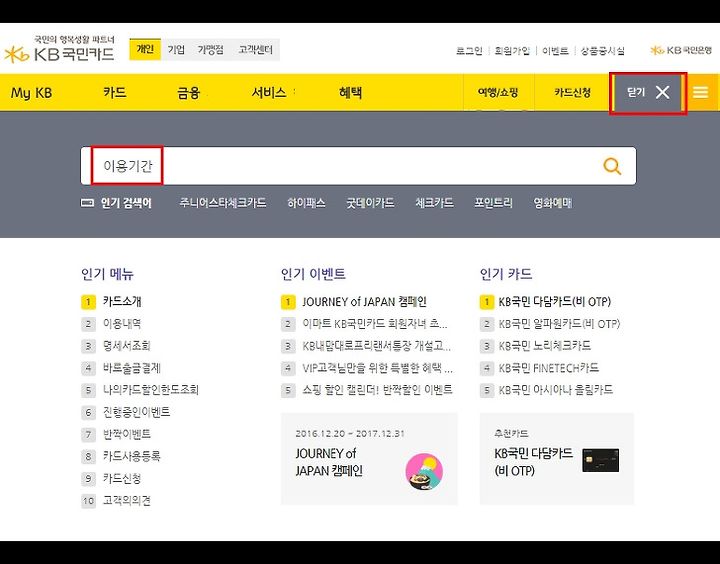Viewport: 720px width, 564px height.
Task: Select the 기업 tab
Action: click(x=176, y=49)
